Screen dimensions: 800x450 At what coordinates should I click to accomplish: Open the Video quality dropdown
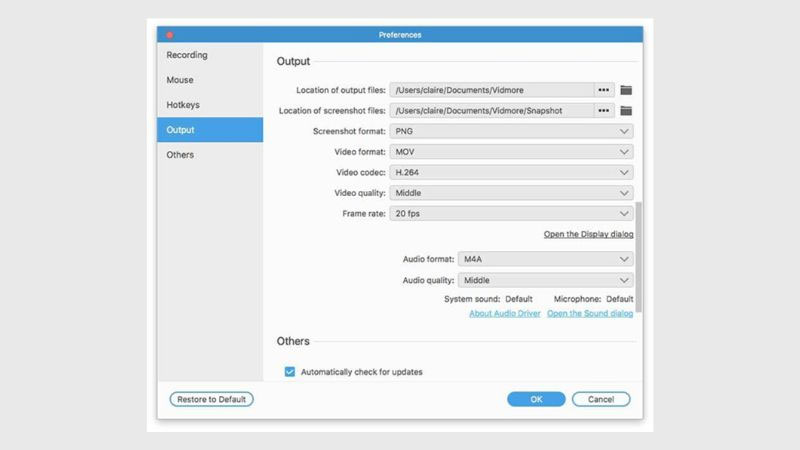(511, 193)
